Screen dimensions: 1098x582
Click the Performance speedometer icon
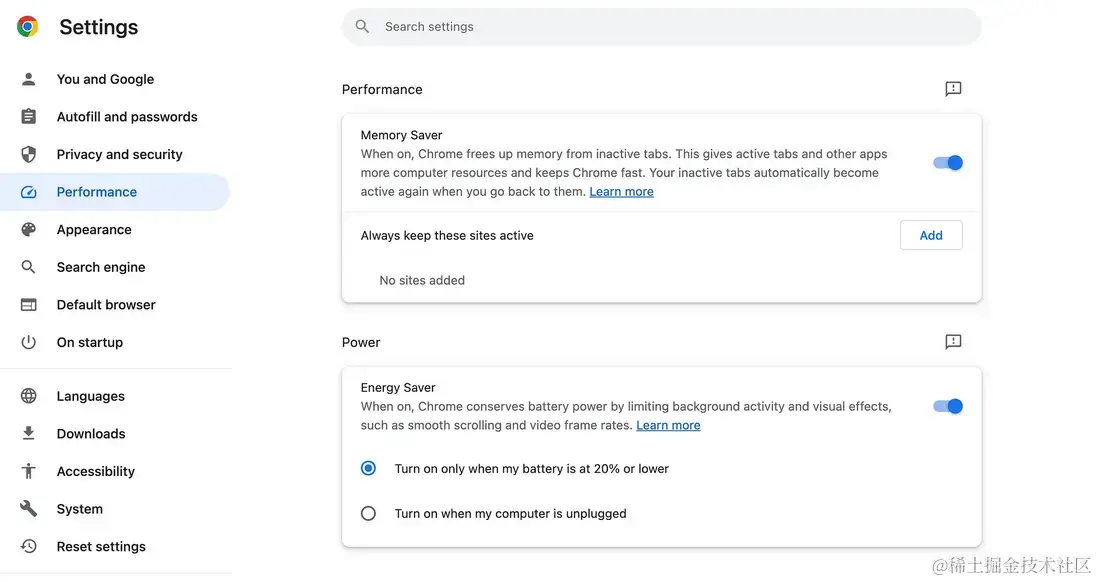28,192
